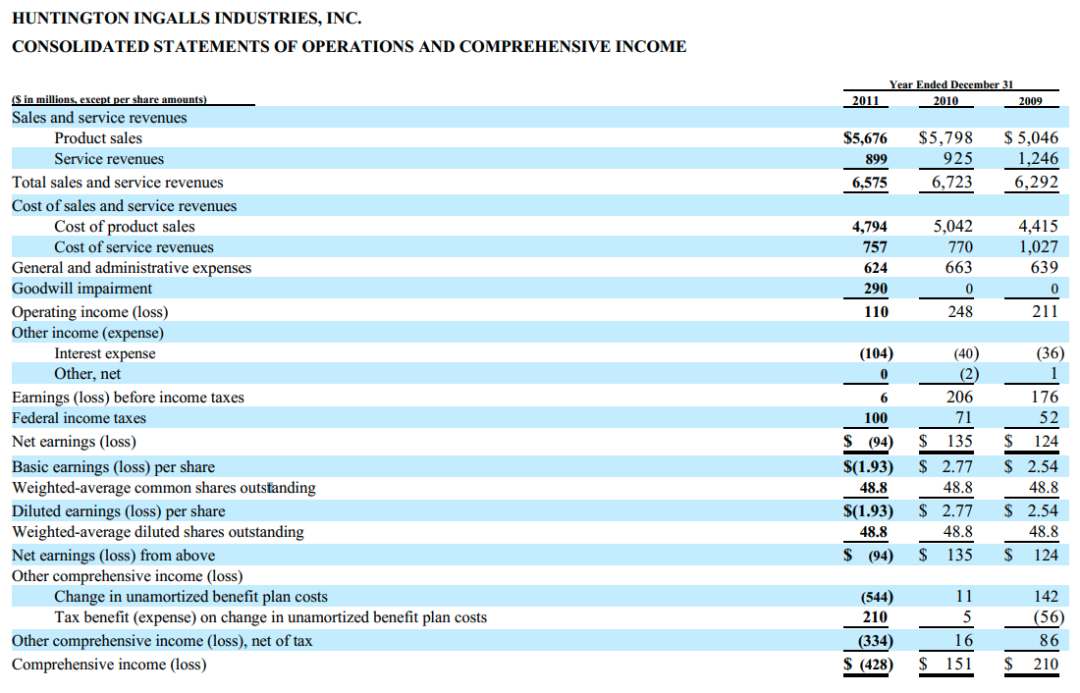Select the 2011 Operating income value "110"
This screenshot has width=1080, height=693.
(876, 312)
